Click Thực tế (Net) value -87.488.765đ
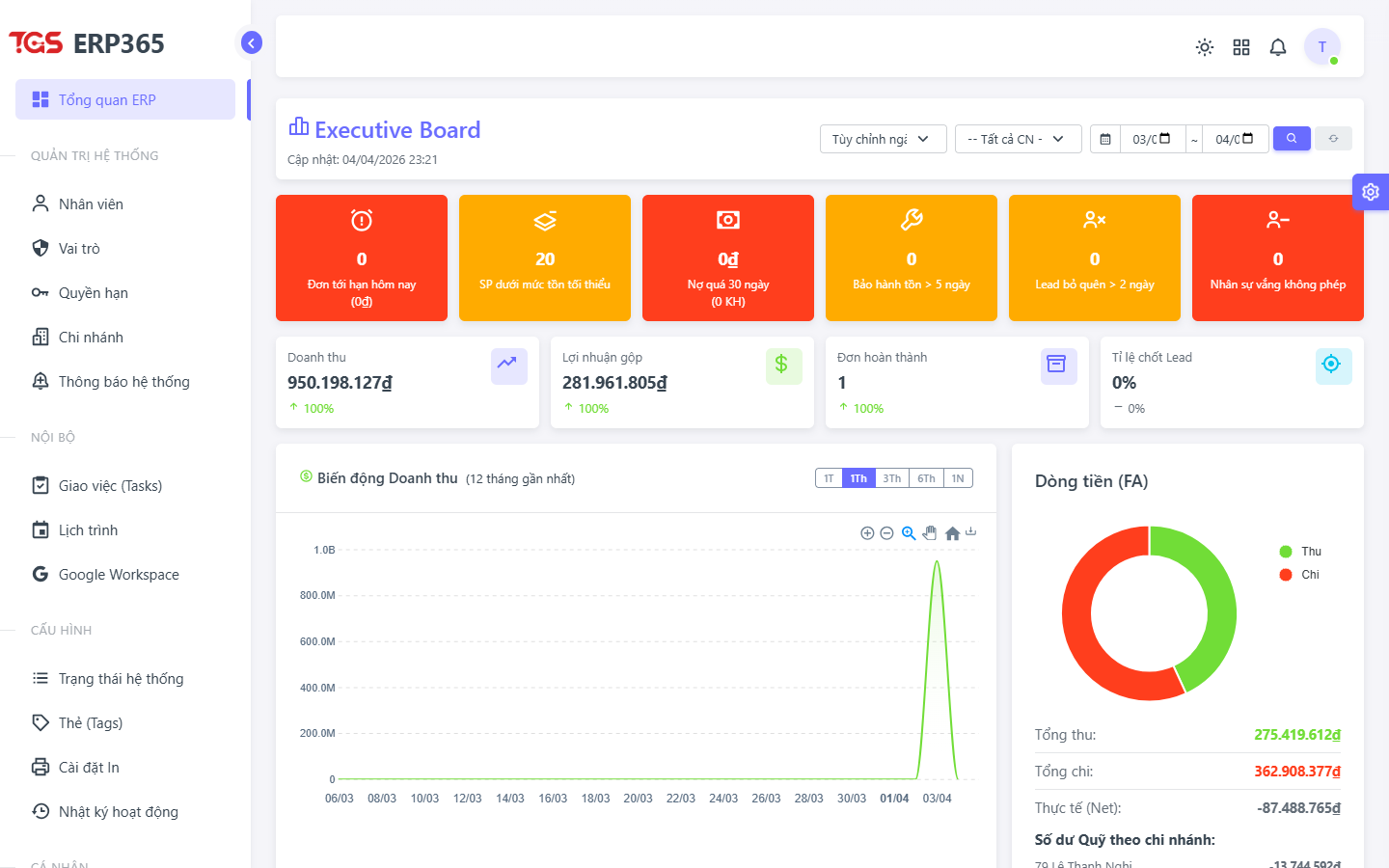The image size is (1389, 868). (x=1299, y=808)
